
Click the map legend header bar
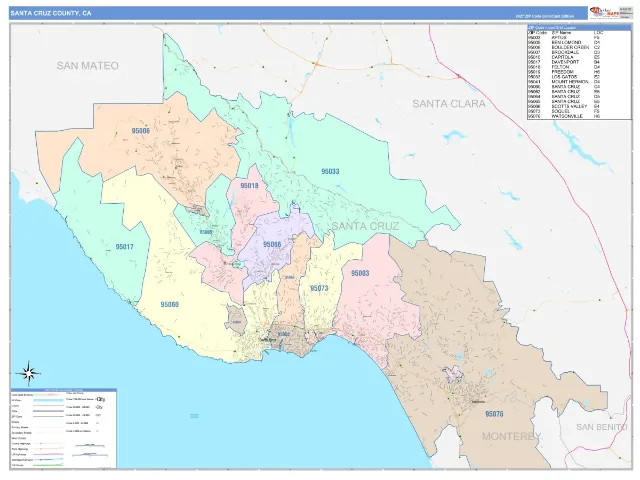pos(64,390)
